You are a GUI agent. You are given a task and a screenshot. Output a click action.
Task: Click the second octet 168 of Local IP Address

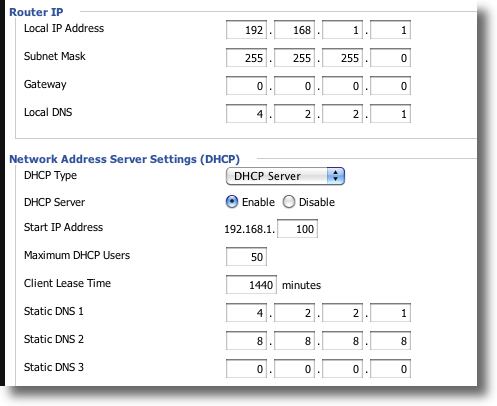pyautogui.click(x=294, y=30)
